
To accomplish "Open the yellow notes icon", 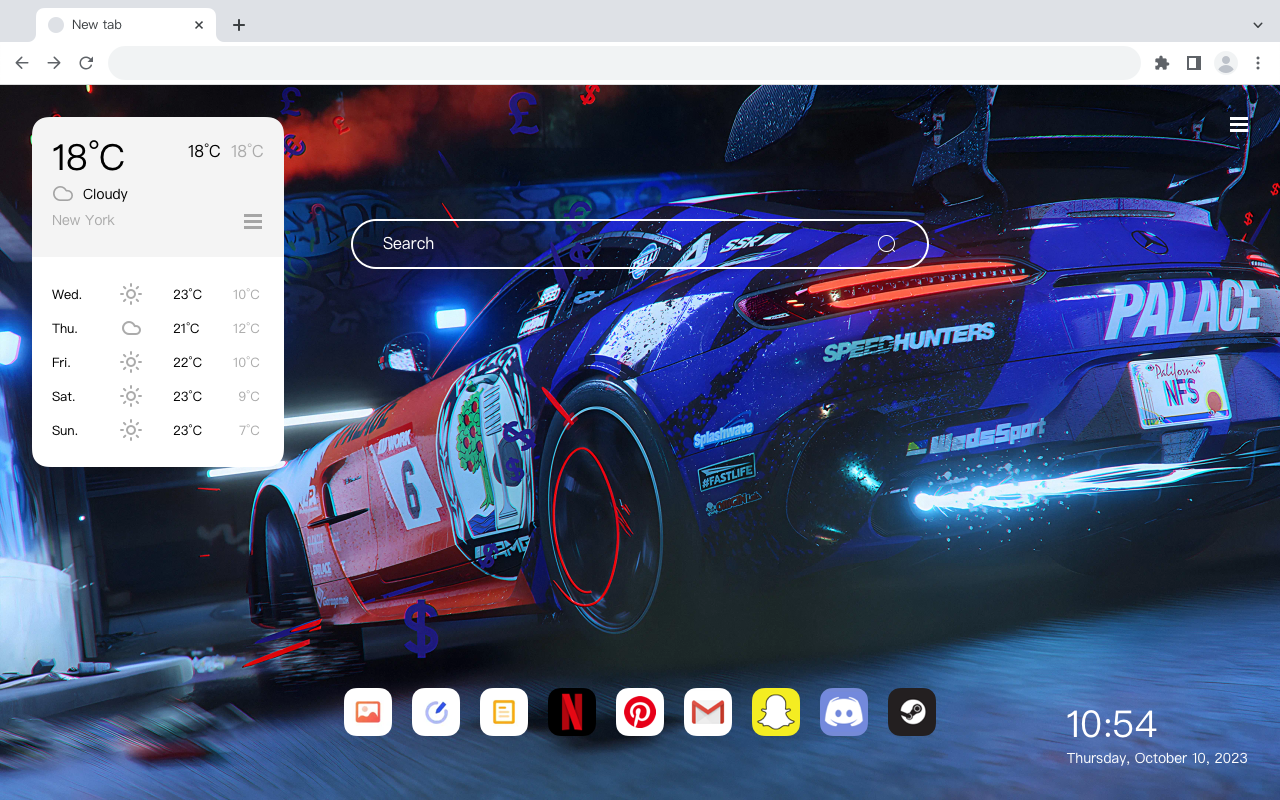I will 504,712.
